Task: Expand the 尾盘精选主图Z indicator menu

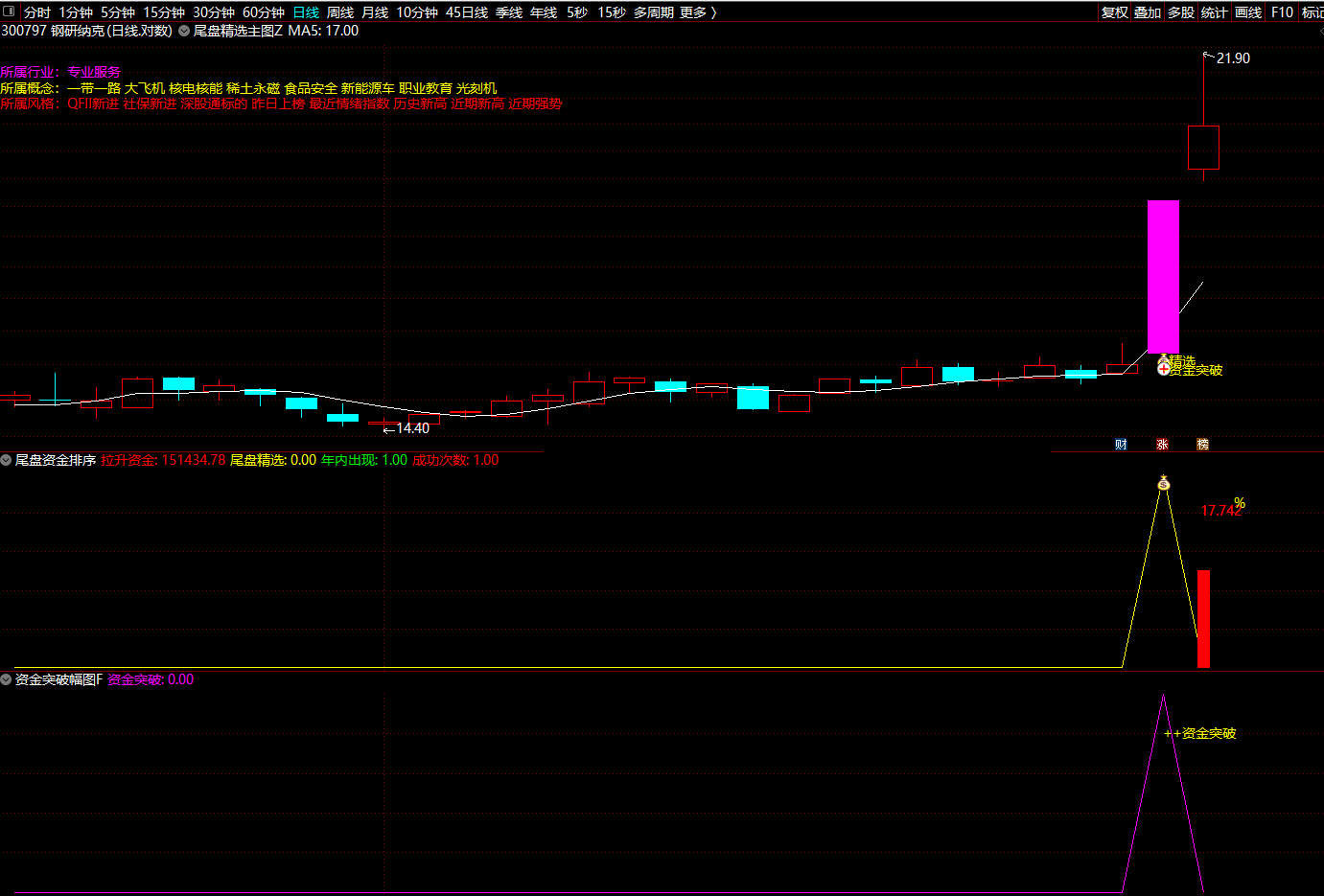Action: pos(184,31)
